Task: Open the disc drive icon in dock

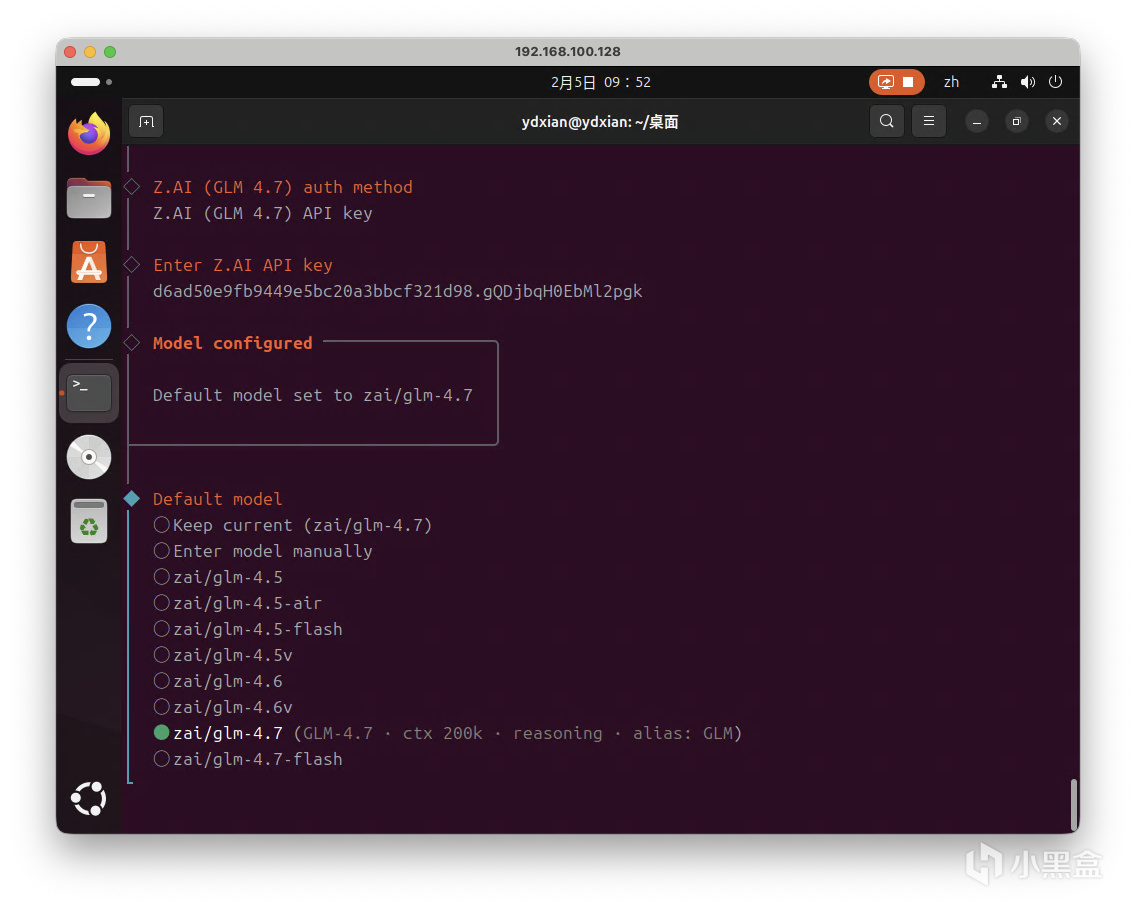Action: (x=89, y=457)
